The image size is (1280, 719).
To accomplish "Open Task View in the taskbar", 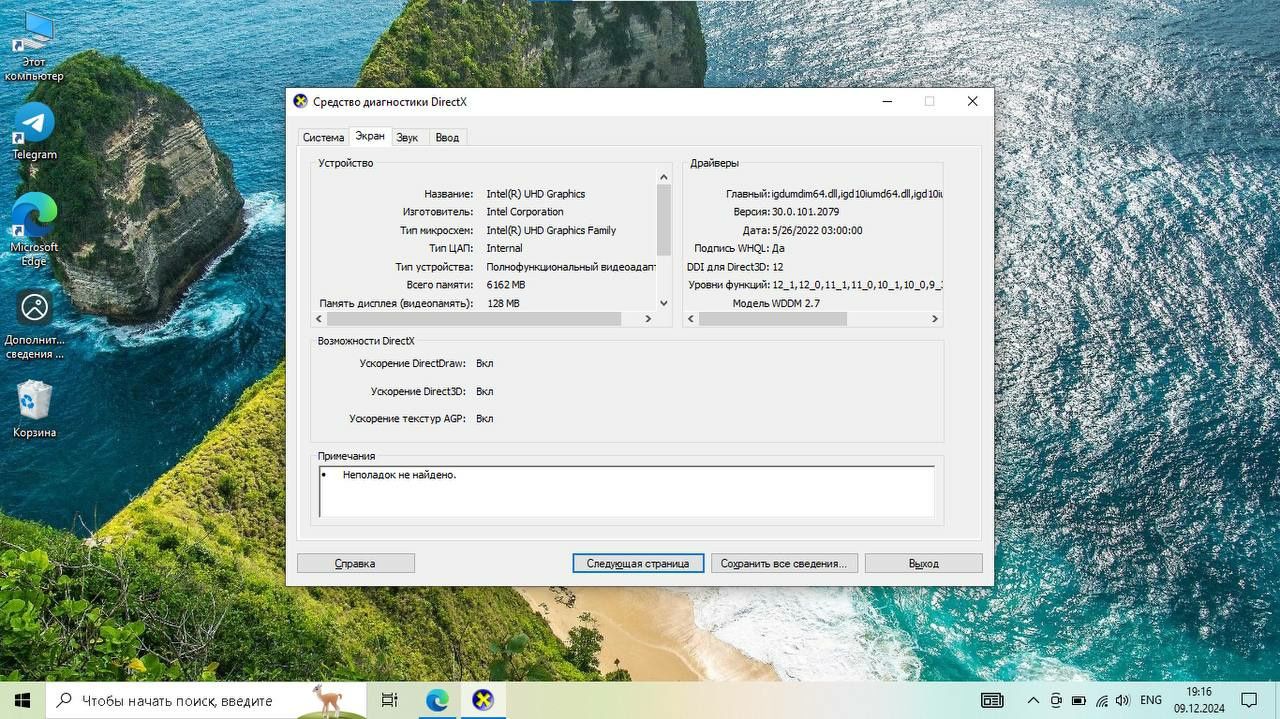I will tap(390, 700).
